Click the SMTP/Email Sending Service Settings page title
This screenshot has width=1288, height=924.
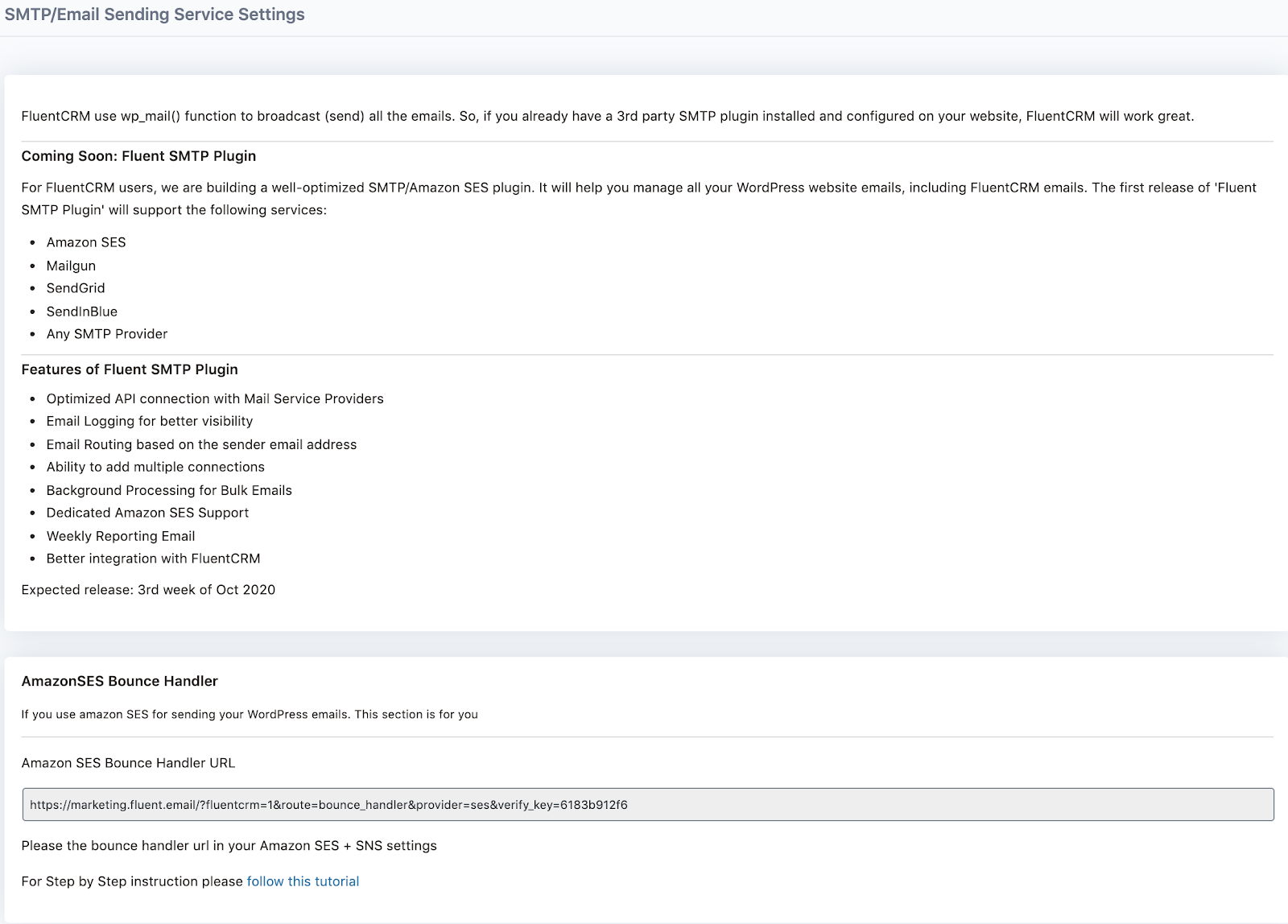coord(155,14)
